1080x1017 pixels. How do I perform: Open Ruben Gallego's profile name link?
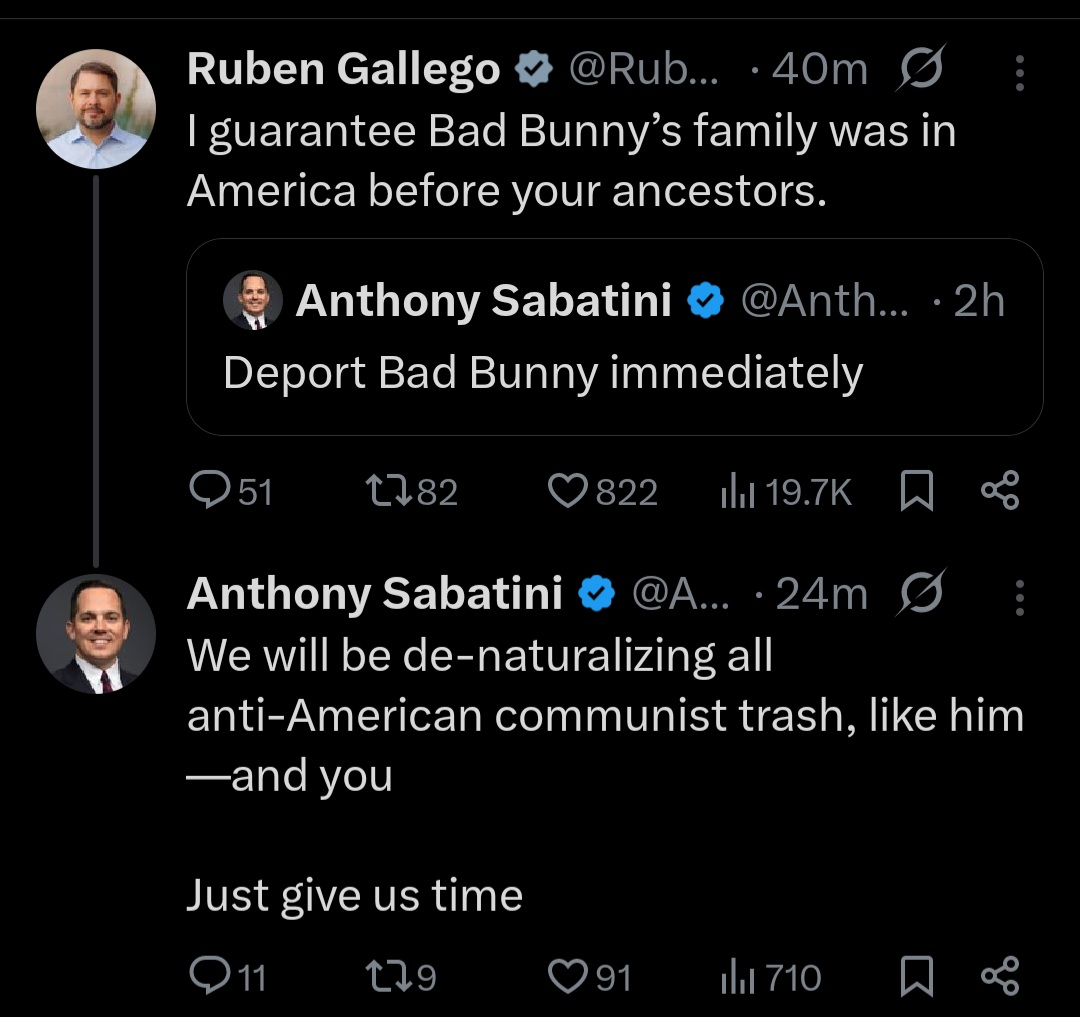343,69
